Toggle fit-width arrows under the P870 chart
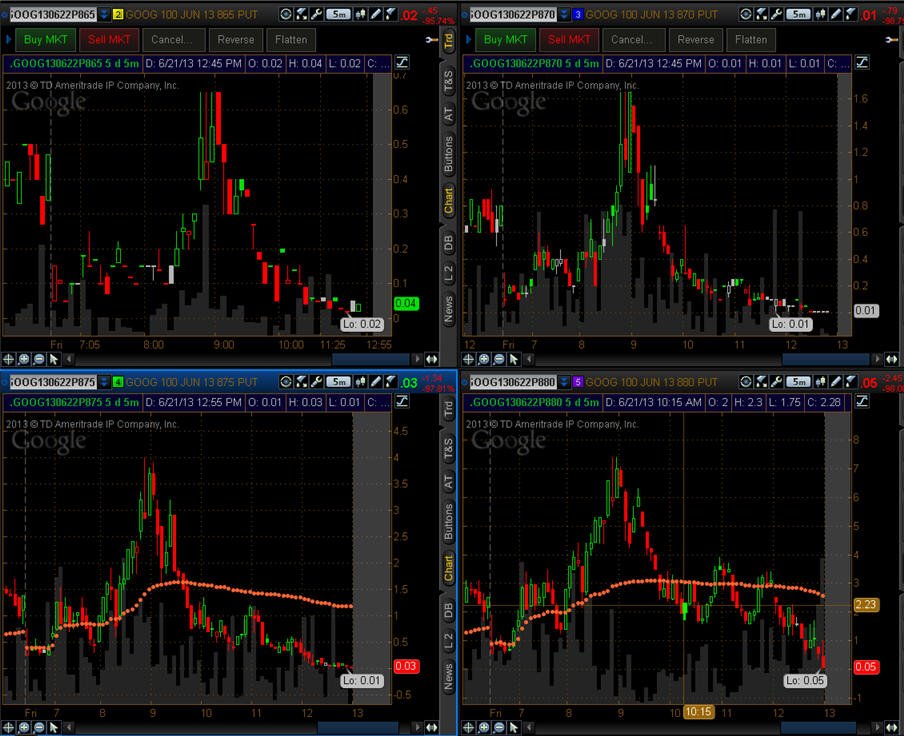The width and height of the screenshot is (904, 736). (x=891, y=359)
